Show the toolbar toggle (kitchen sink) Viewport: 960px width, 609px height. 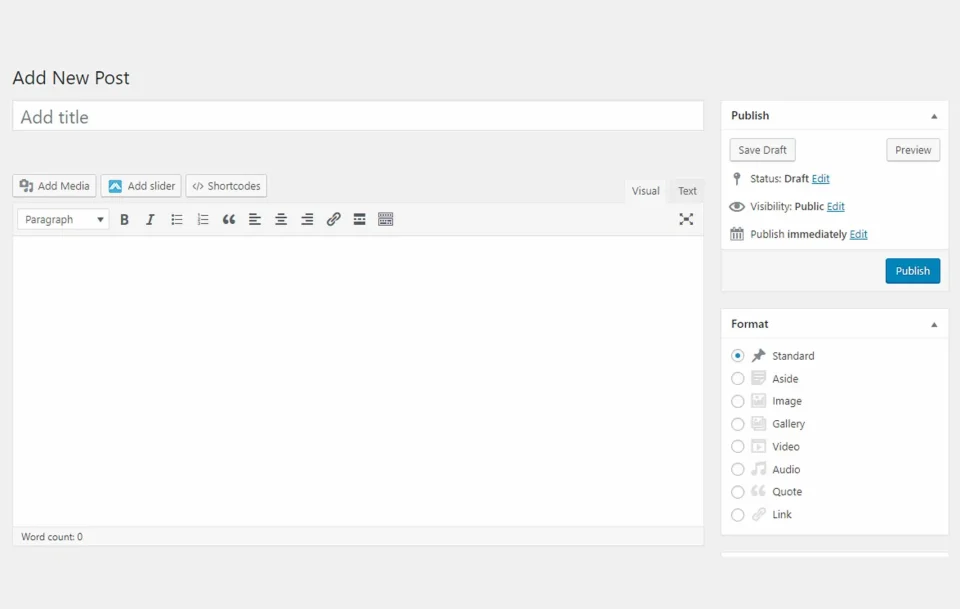386,220
